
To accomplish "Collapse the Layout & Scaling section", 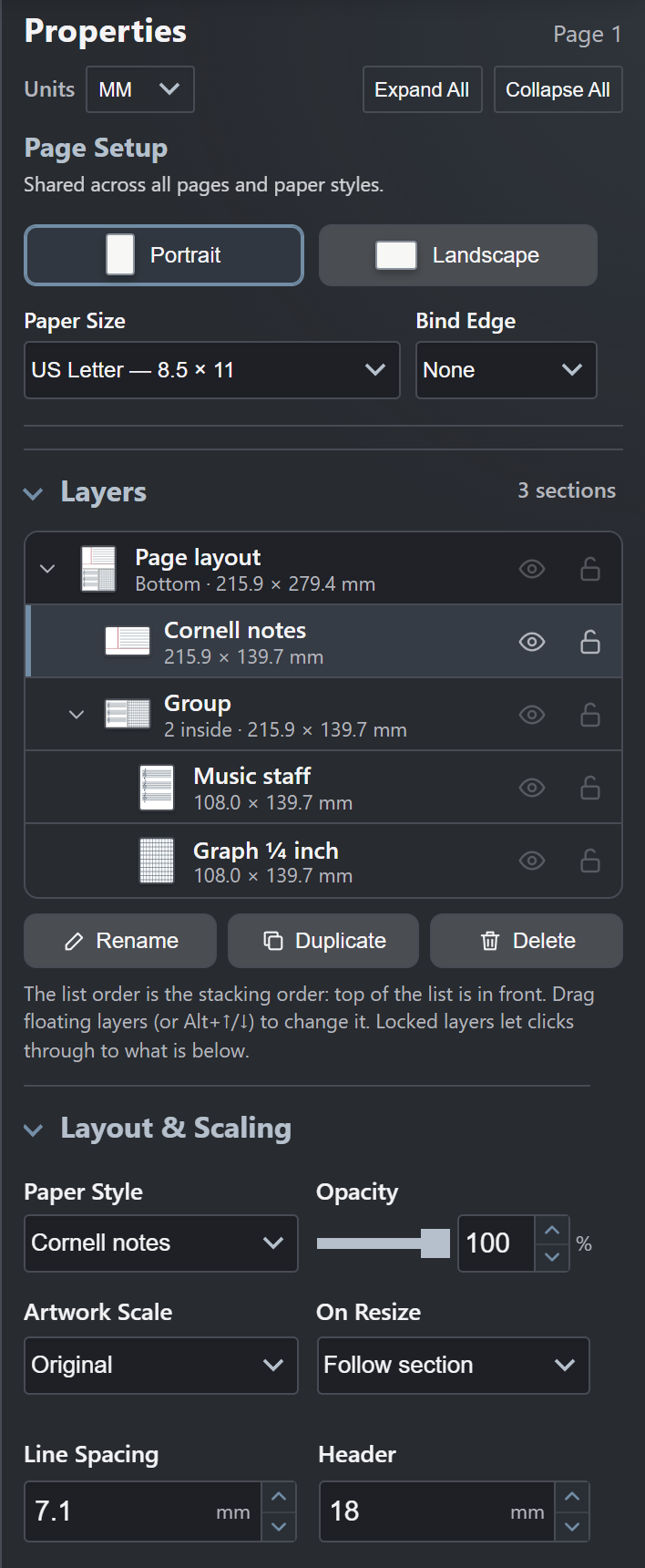I will (x=34, y=1130).
